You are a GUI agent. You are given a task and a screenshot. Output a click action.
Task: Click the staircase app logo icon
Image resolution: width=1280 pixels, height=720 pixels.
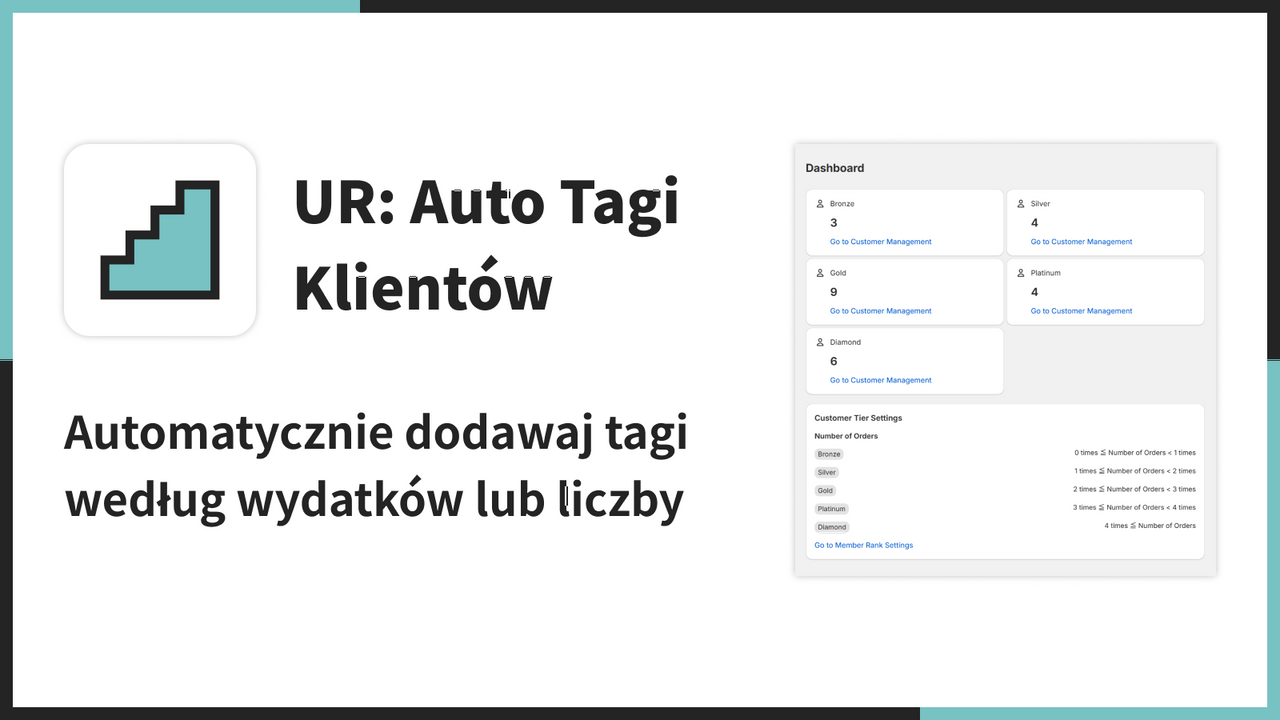pos(160,240)
